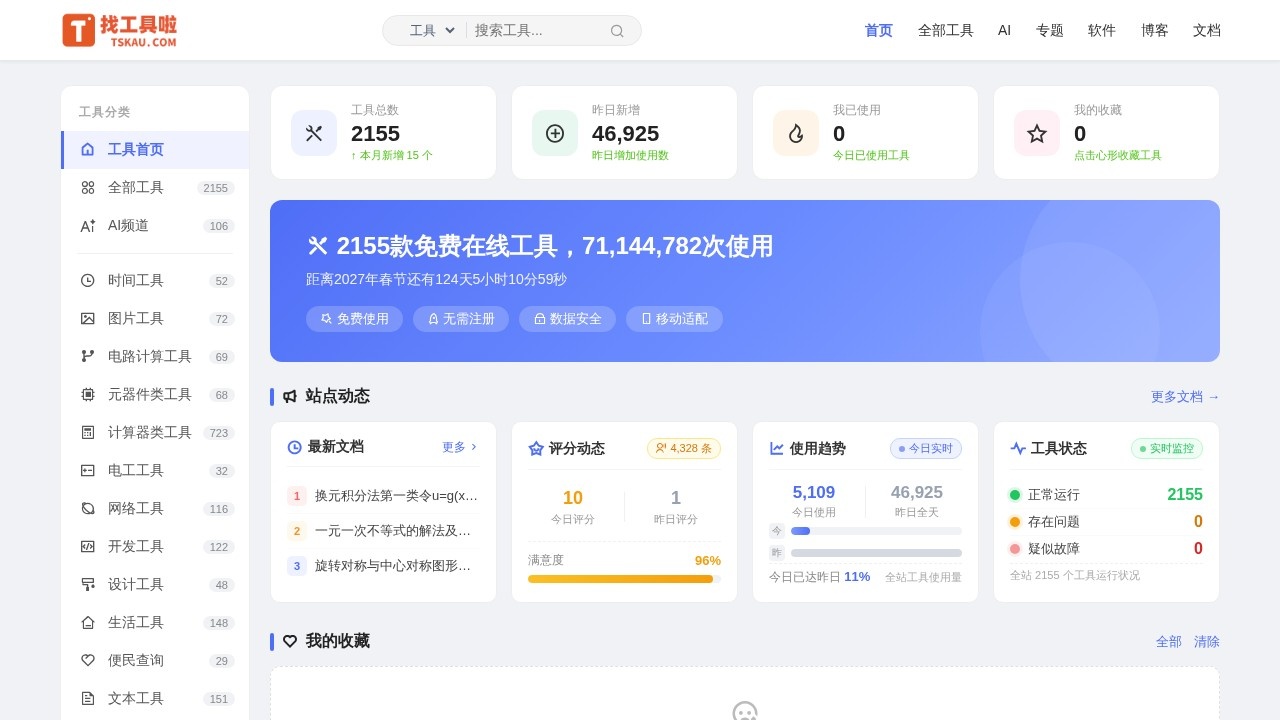Open 专题 in top navigation
1280x720 pixels.
[x=1050, y=30]
